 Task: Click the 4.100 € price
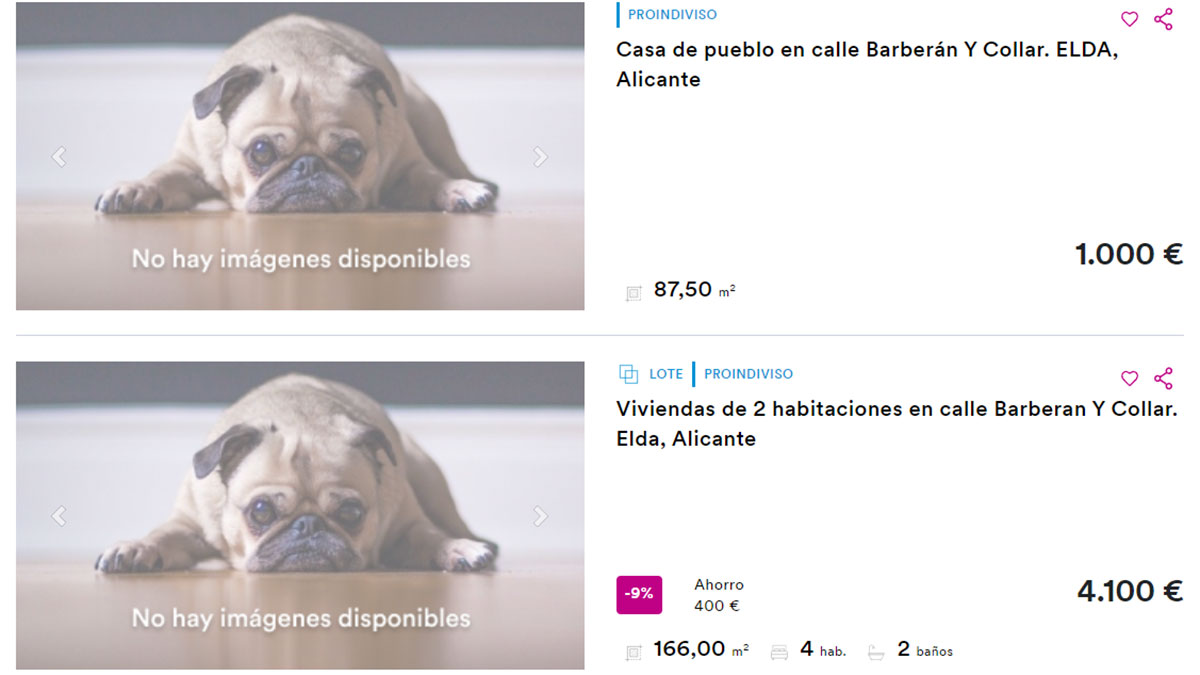[1130, 591]
